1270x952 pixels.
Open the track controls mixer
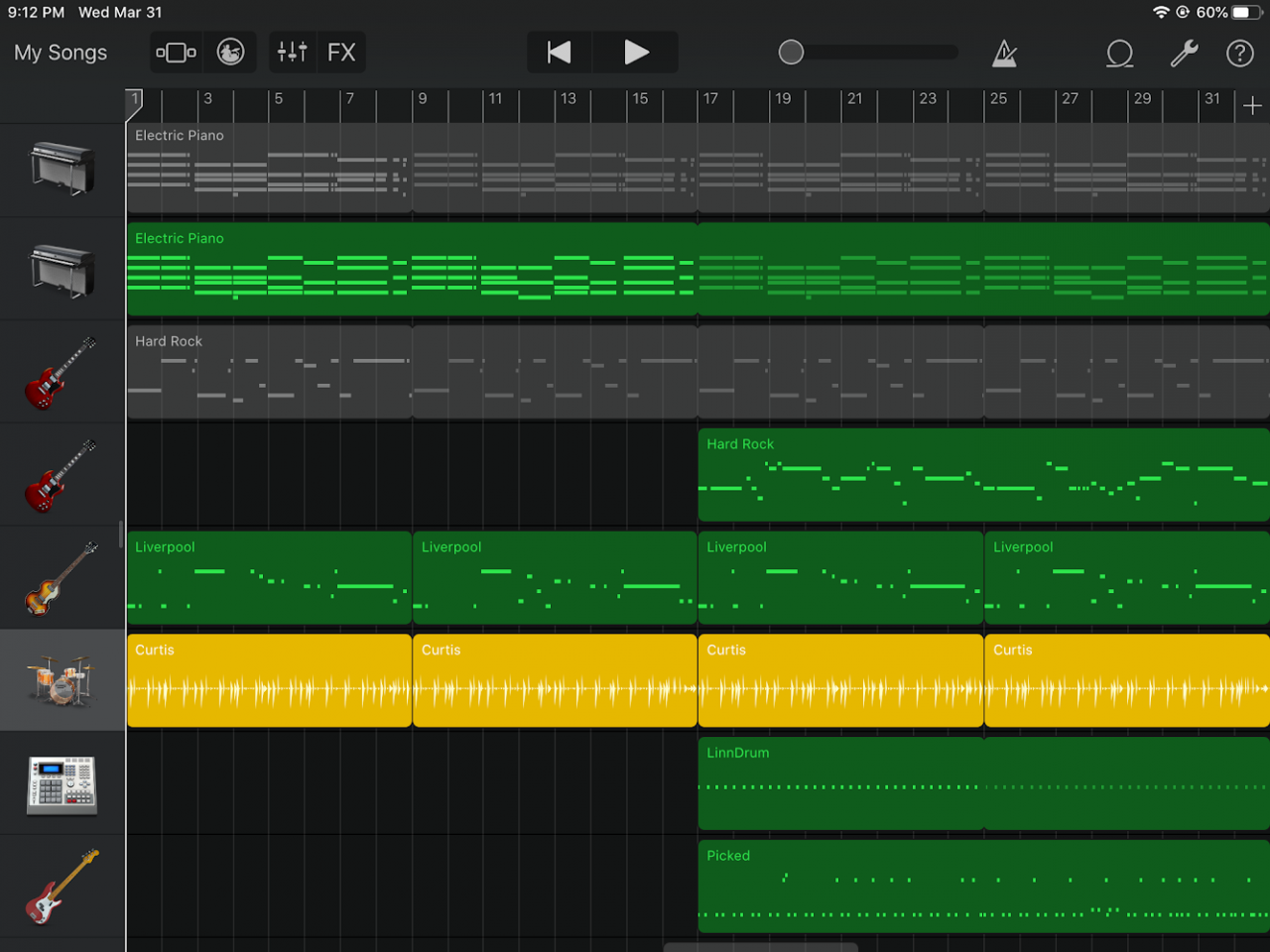pos(292,53)
